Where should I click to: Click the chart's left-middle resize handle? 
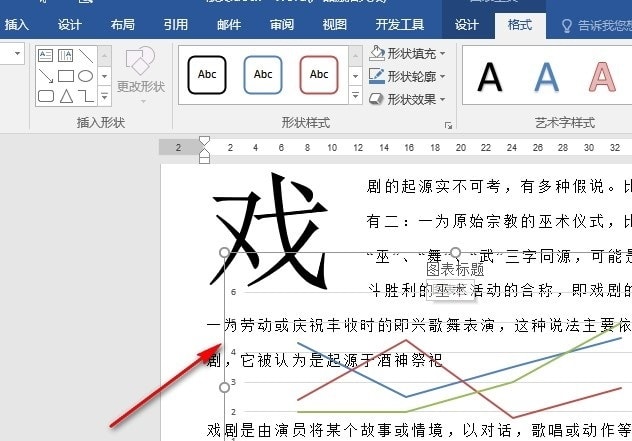point(225,387)
